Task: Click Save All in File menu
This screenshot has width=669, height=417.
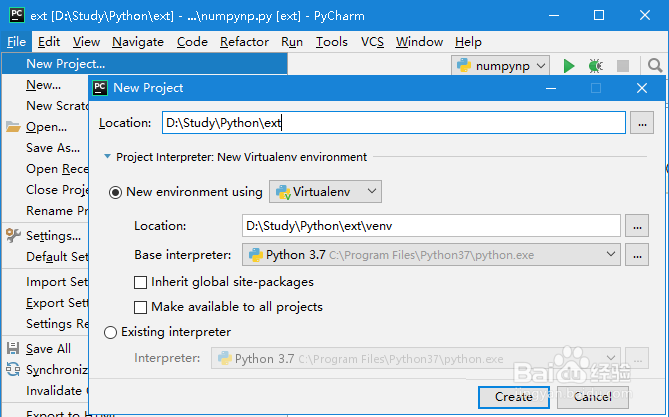Action: pyautogui.click(x=48, y=349)
